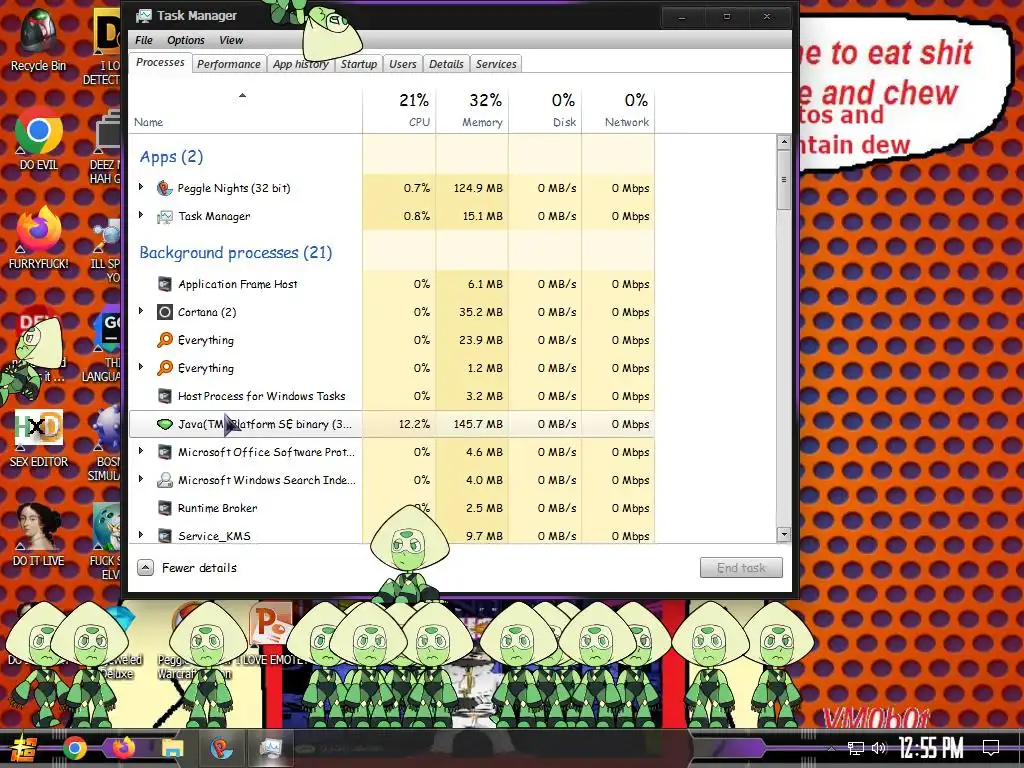1024x768 pixels.
Task: Switch to the Users tab
Action: tap(402, 64)
